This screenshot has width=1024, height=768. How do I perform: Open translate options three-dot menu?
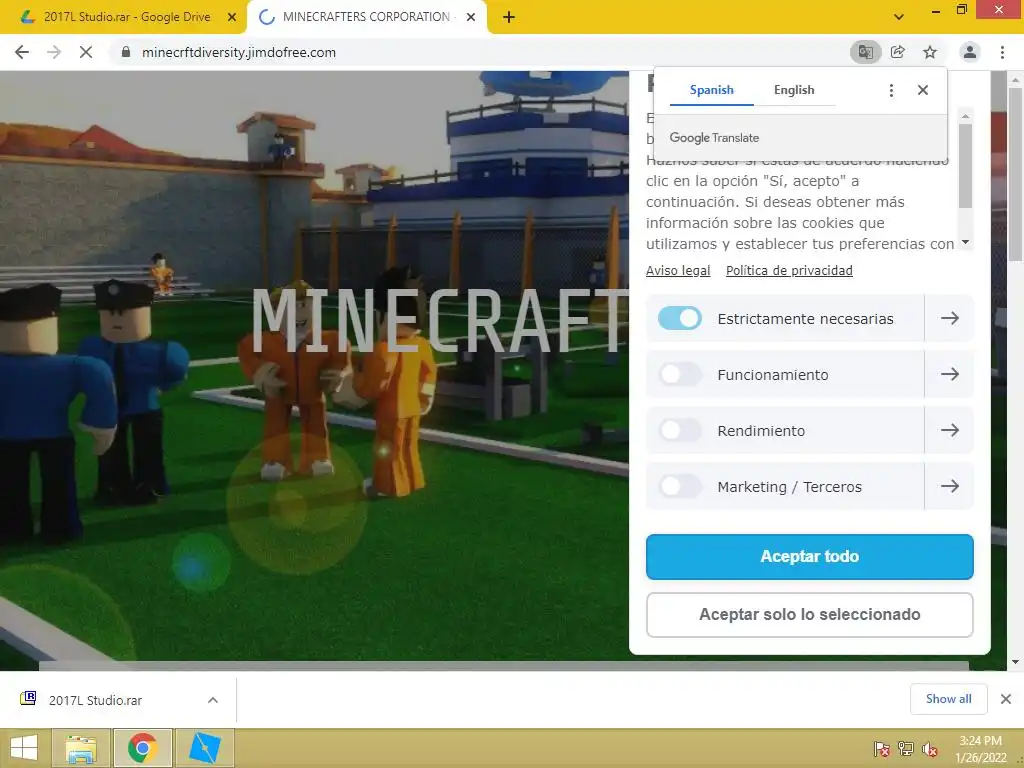point(891,90)
